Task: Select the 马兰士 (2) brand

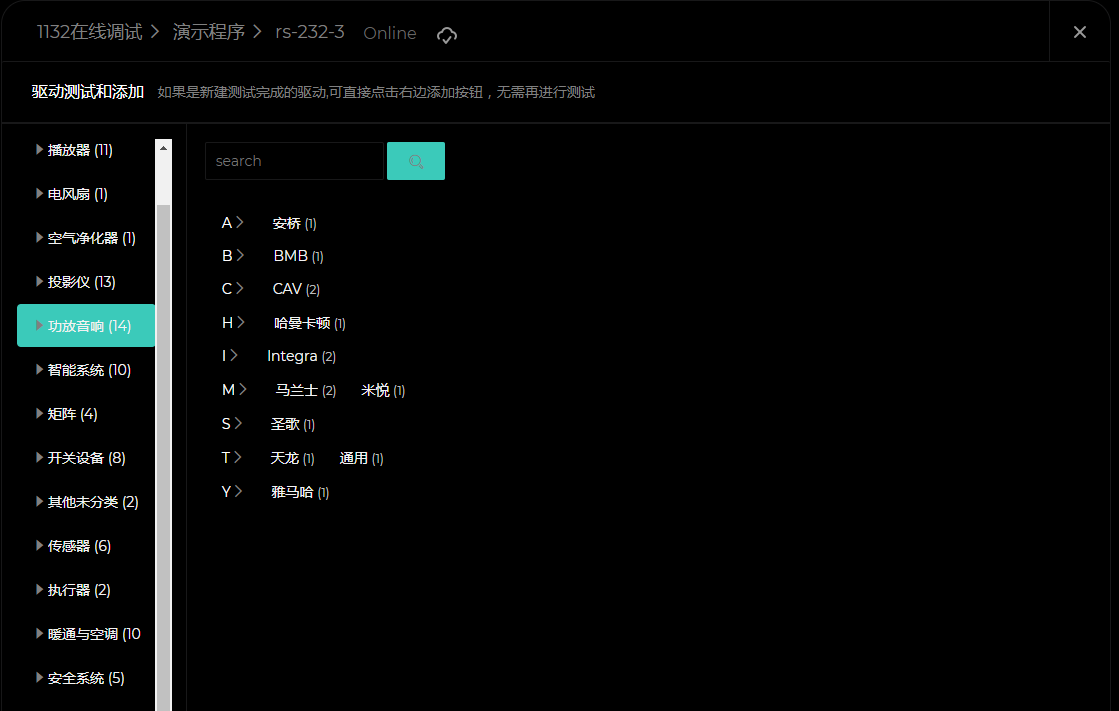Action: point(305,390)
